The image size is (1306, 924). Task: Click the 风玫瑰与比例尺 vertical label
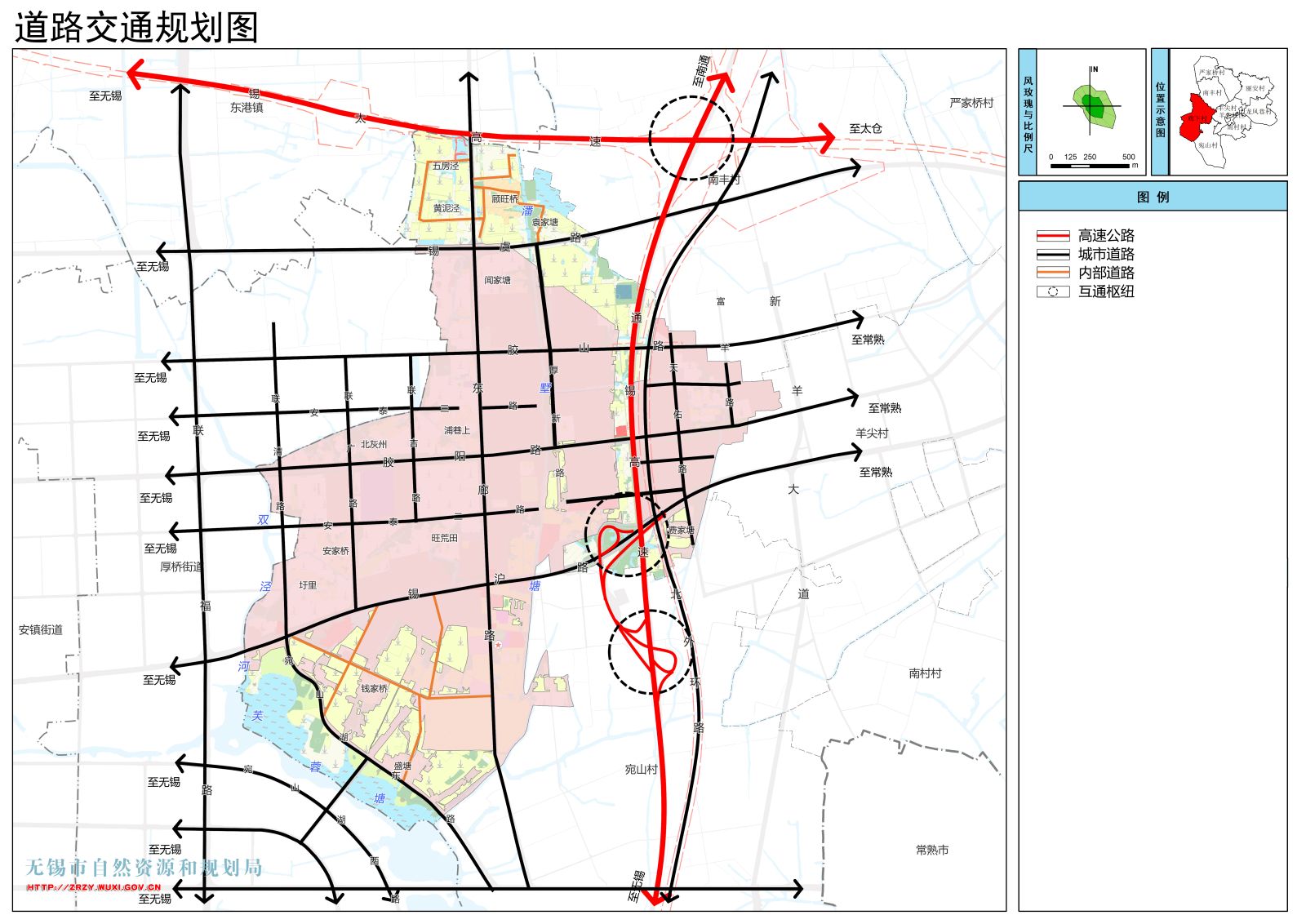tap(1028, 113)
